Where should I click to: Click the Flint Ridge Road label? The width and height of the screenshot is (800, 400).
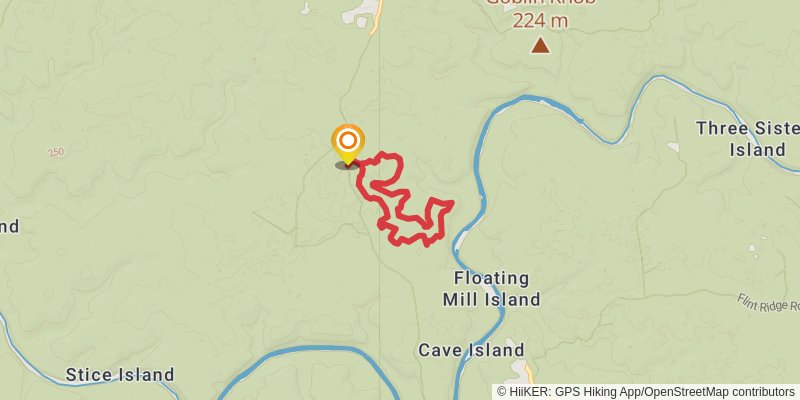[x=769, y=305]
